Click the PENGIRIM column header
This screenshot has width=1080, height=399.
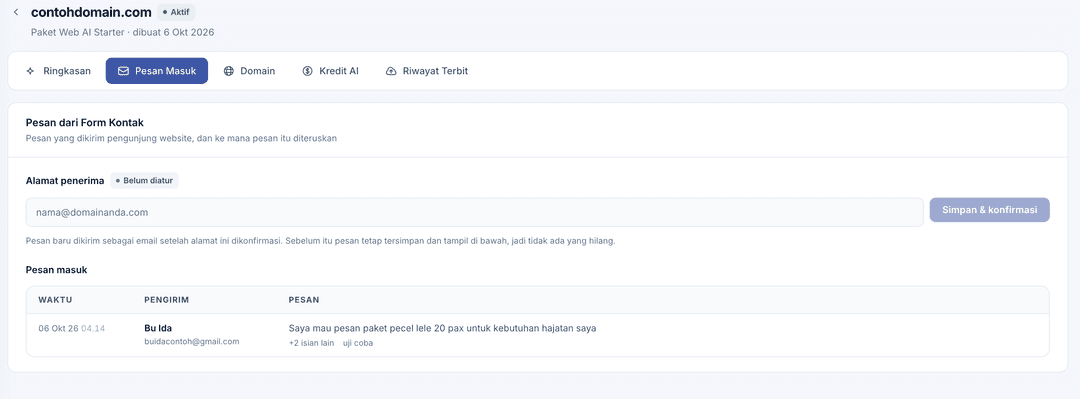coord(167,300)
